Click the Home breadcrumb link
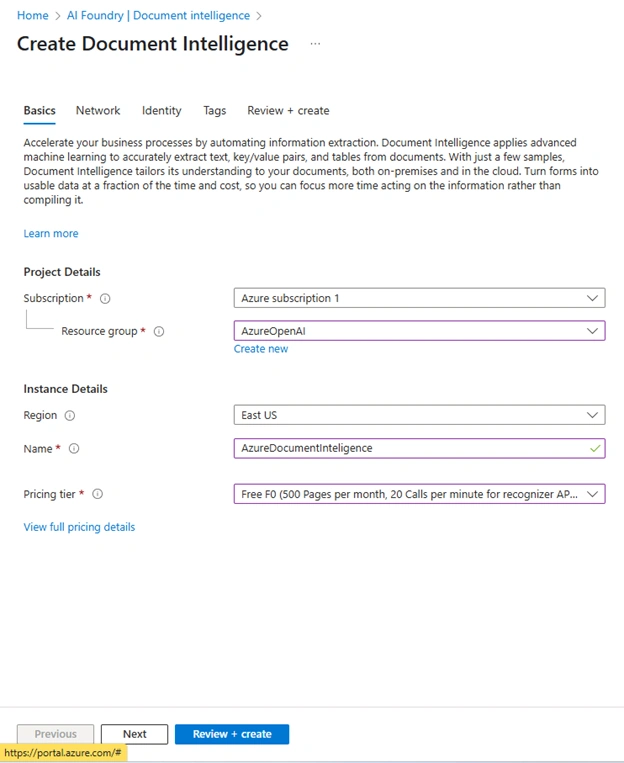 click(x=33, y=16)
